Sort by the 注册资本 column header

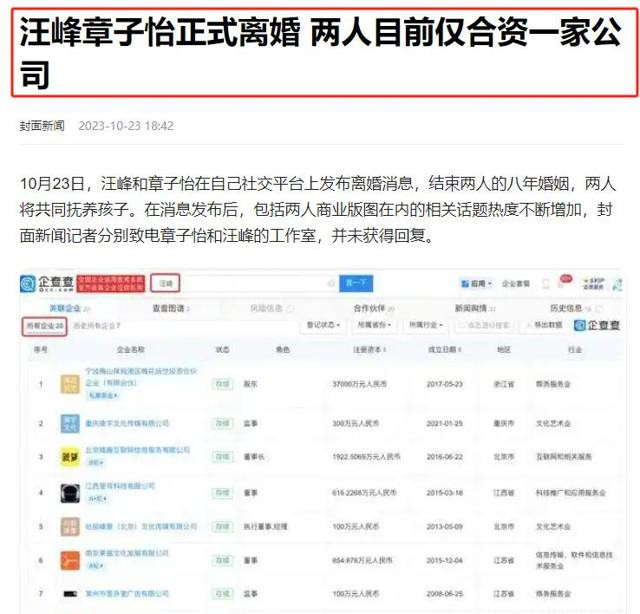[369, 349]
